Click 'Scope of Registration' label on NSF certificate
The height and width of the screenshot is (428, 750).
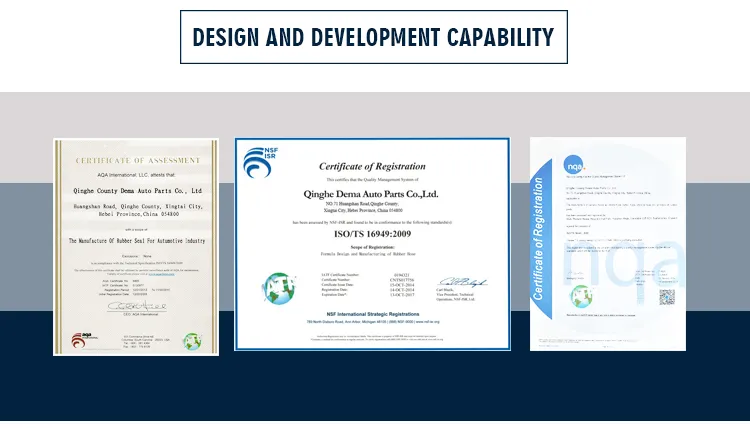(x=373, y=247)
